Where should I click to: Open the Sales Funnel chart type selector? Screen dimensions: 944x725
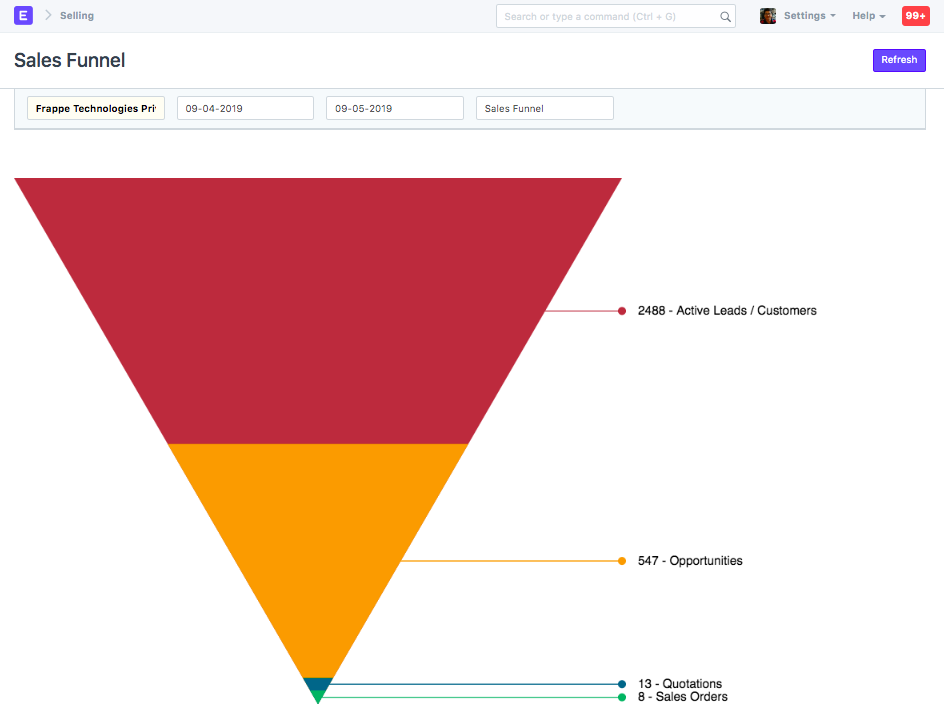544,108
